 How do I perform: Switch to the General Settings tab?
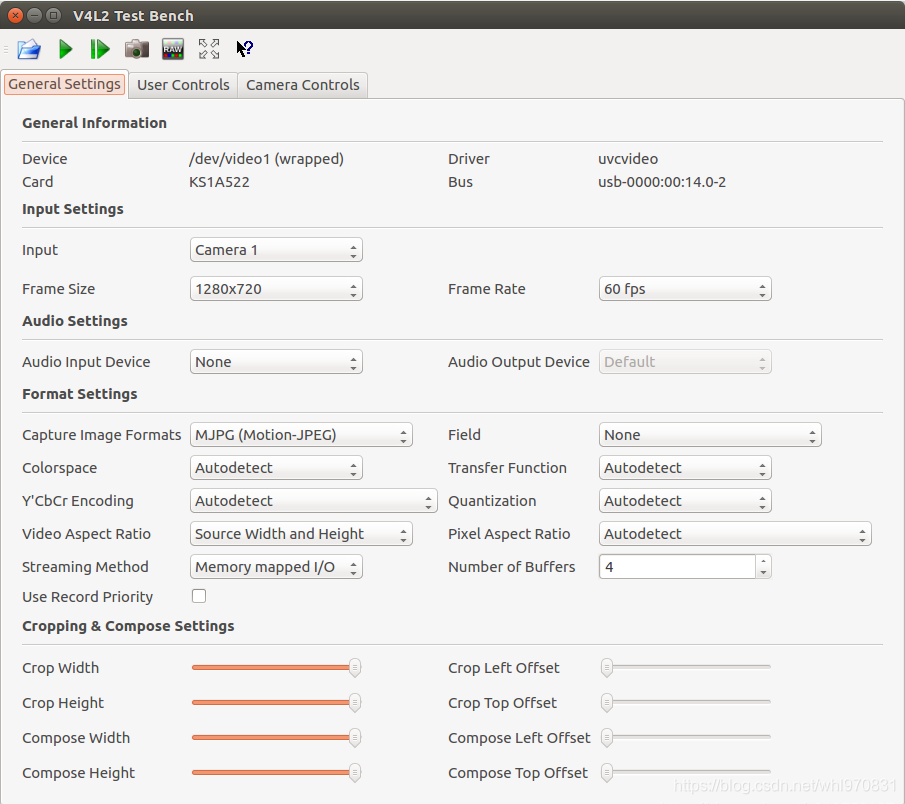pos(65,84)
